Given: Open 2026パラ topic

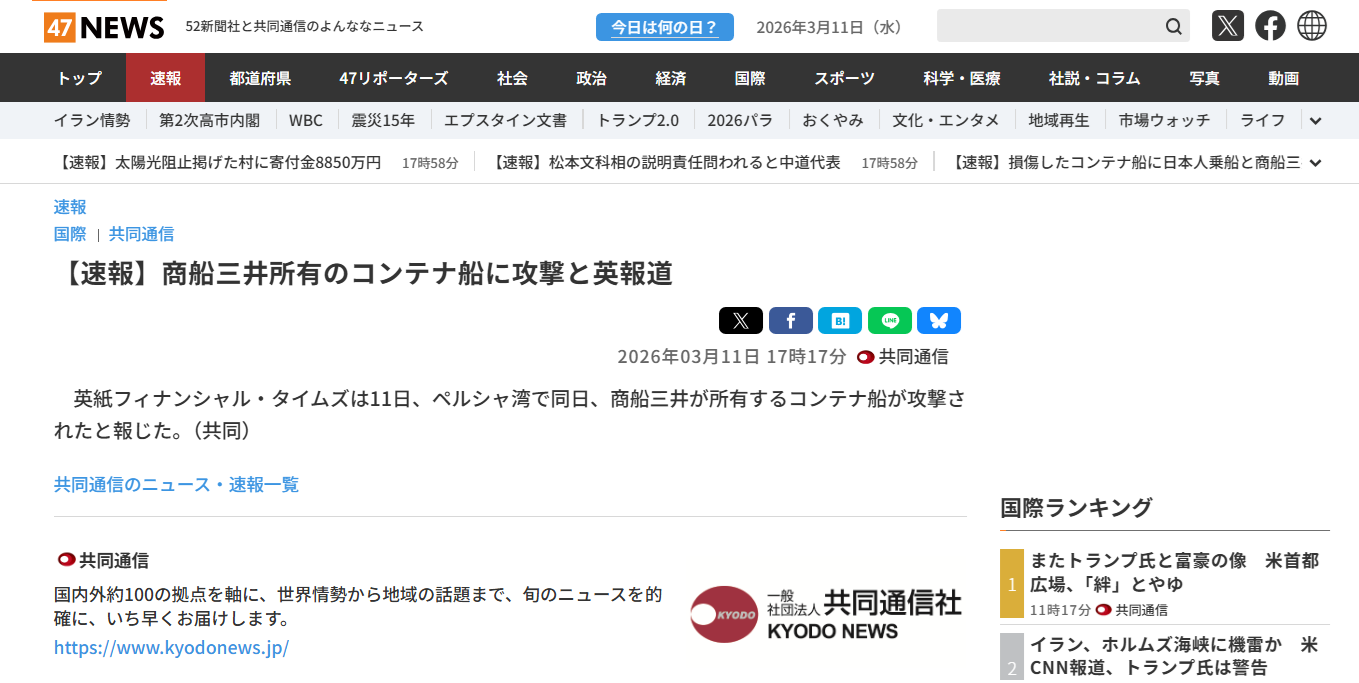Looking at the screenshot, I should 740,120.
